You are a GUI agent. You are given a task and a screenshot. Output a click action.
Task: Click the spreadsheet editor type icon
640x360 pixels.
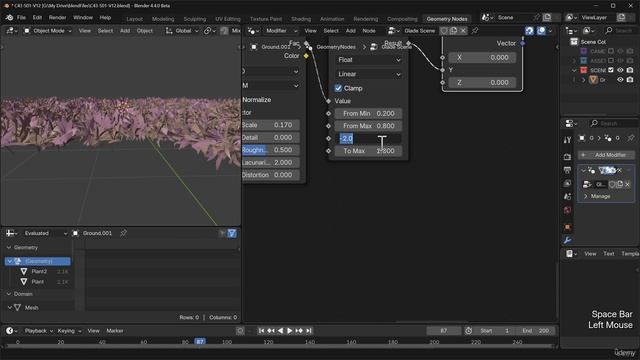click(11, 233)
